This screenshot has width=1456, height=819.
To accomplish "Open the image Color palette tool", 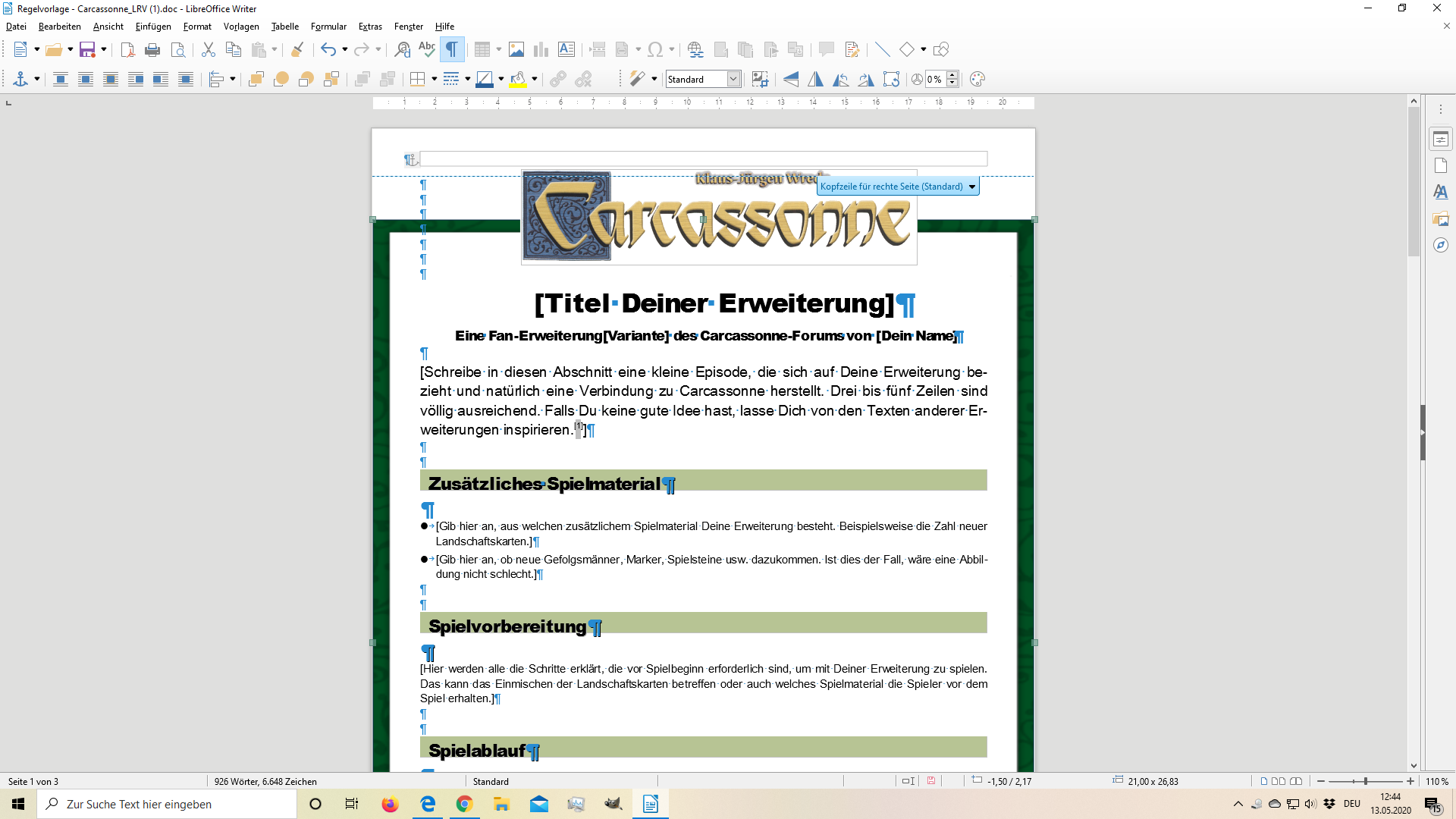I will (x=977, y=80).
